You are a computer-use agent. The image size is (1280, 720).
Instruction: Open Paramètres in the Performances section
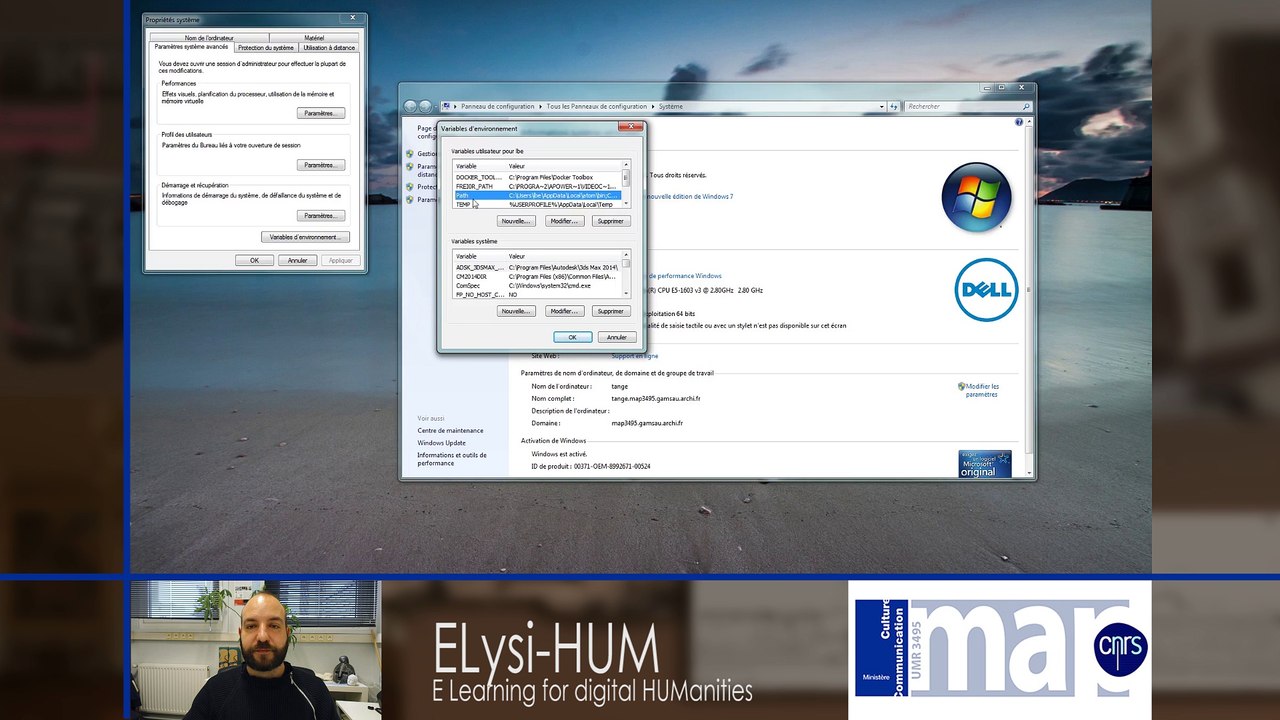pyautogui.click(x=321, y=113)
